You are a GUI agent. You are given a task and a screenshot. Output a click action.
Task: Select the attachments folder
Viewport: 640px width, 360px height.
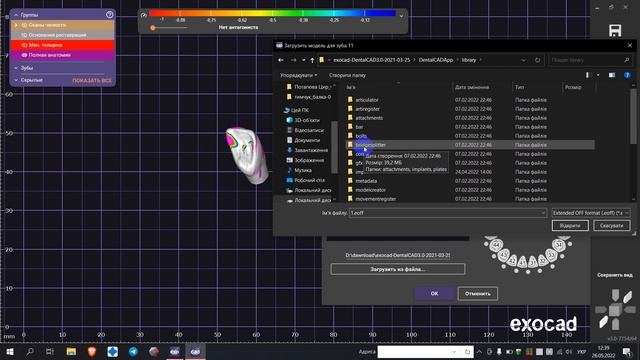point(369,118)
